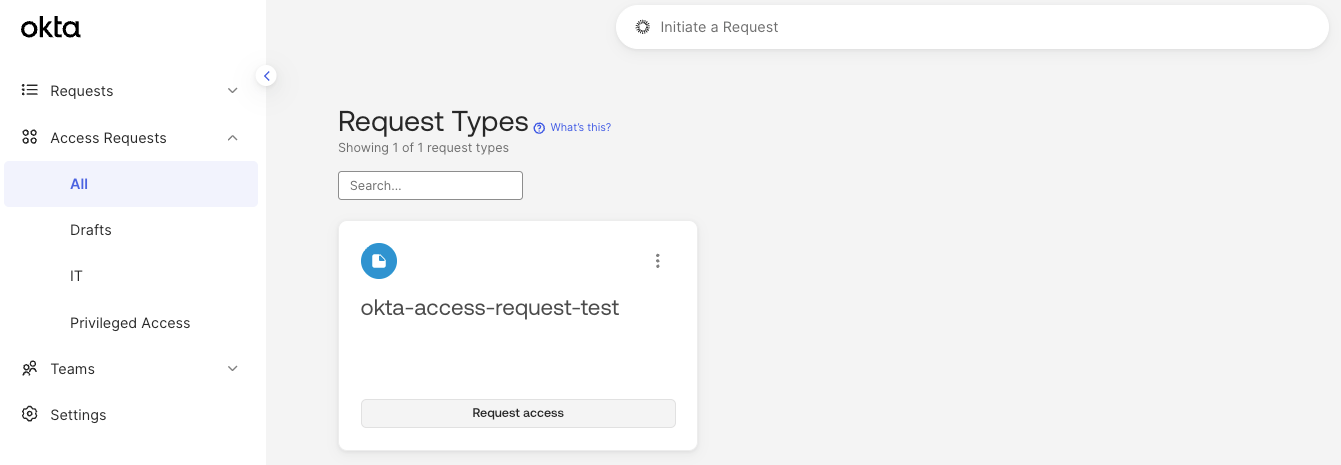
Task: Open the Drafts section
Action: [x=91, y=230]
